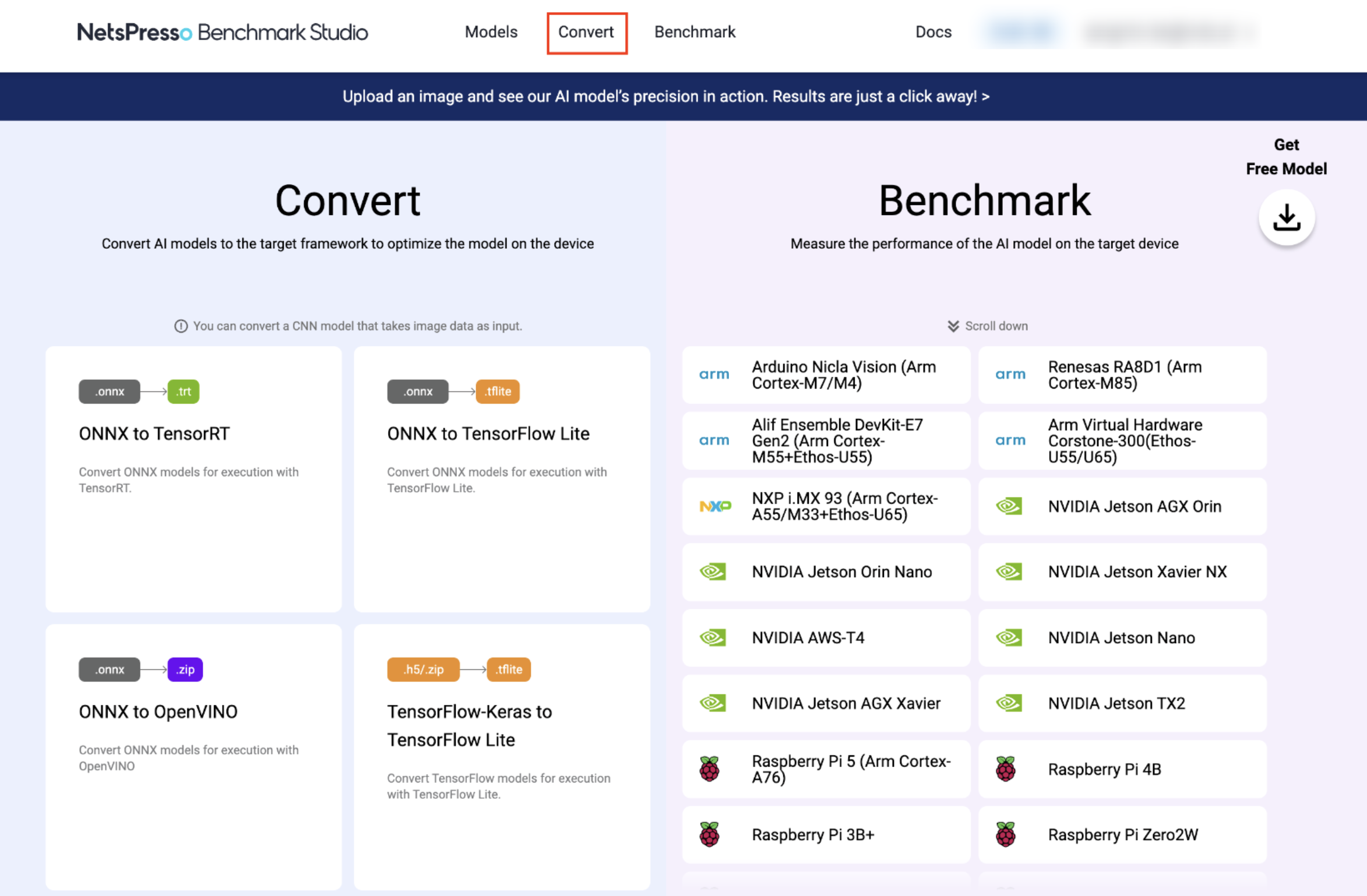Image resolution: width=1367 pixels, height=896 pixels.
Task: Select the ONNX to TensorRT card
Action: [193, 478]
